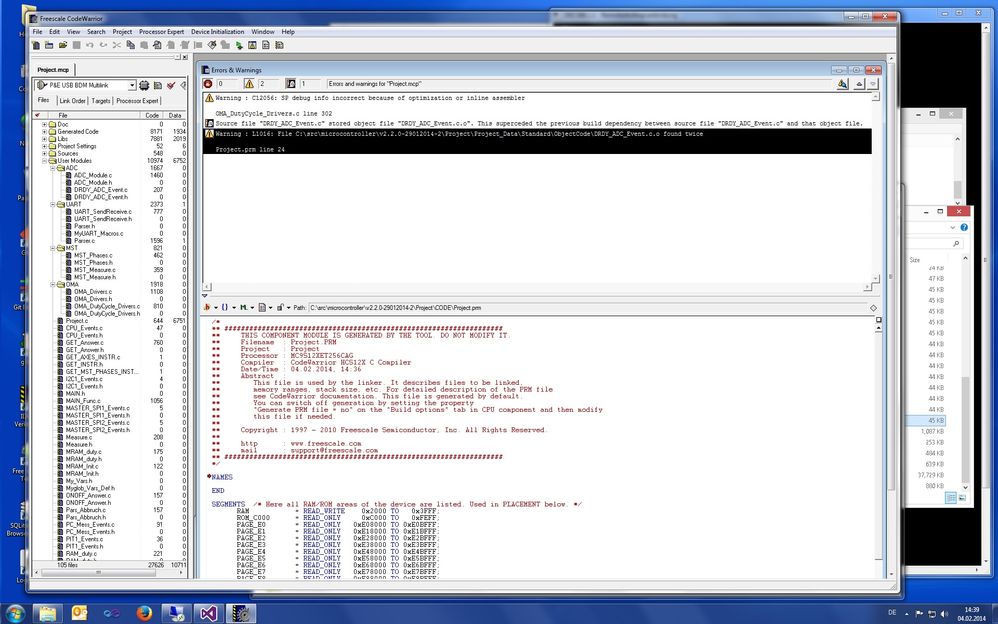Switch to the Processor Expert tab in project panel
Image resolution: width=998 pixels, height=624 pixels.
pos(137,101)
